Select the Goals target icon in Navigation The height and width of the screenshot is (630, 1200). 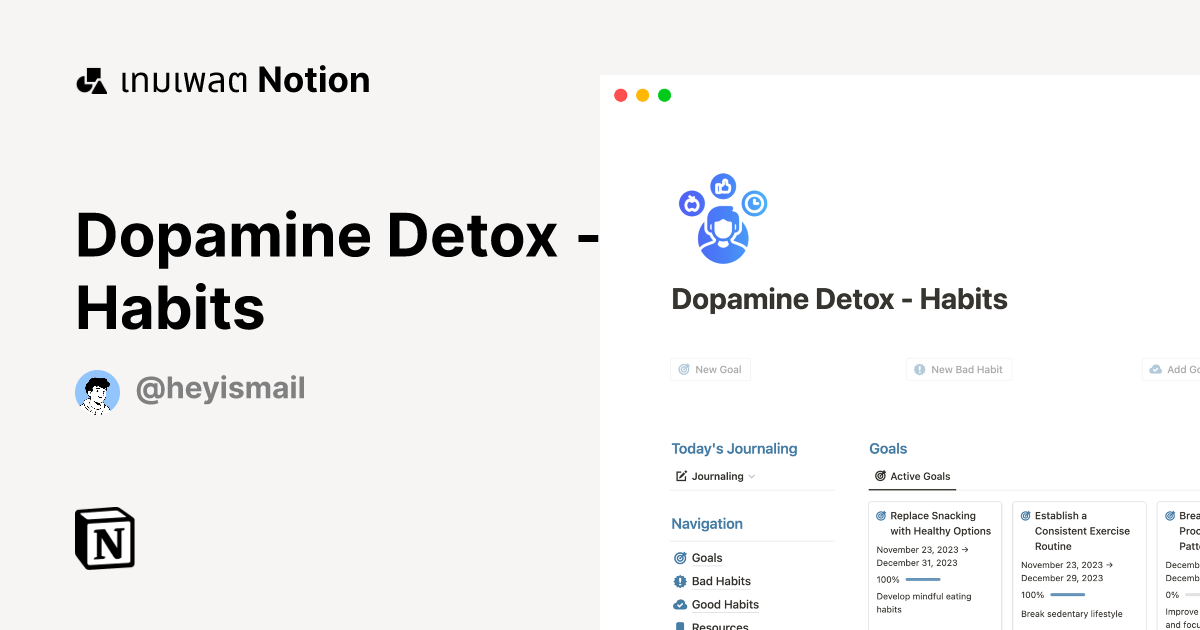click(x=682, y=557)
